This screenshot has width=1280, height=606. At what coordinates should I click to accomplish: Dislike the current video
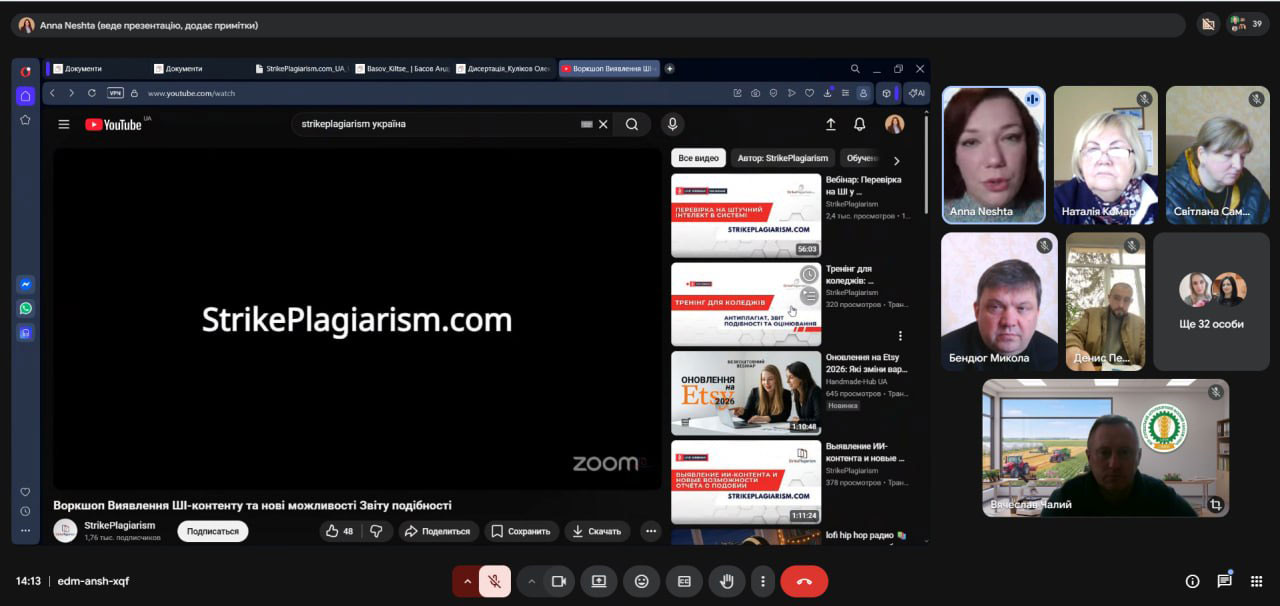coord(376,531)
